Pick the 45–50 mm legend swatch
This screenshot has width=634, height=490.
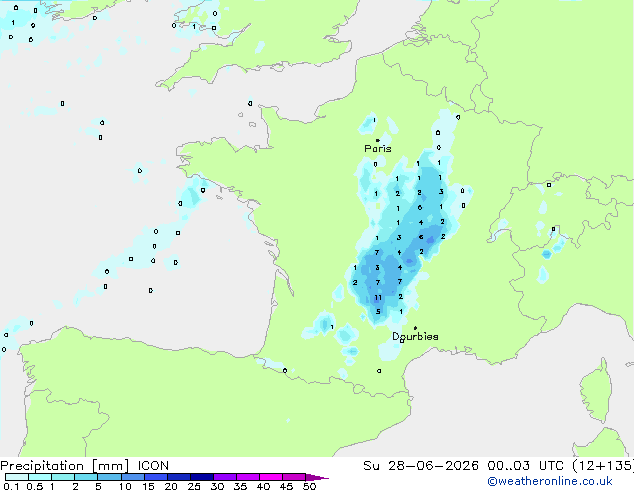[x=294, y=477]
